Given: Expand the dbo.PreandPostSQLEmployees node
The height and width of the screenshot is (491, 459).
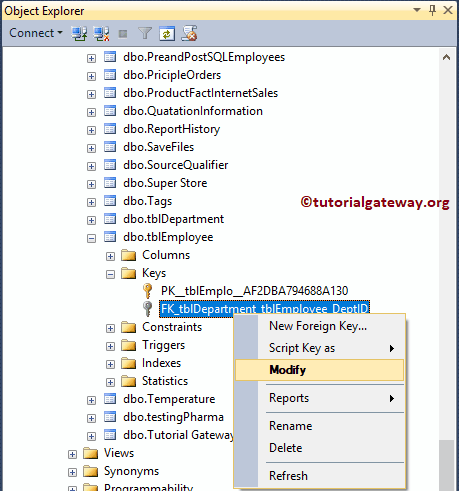Looking at the screenshot, I should click(91, 58).
